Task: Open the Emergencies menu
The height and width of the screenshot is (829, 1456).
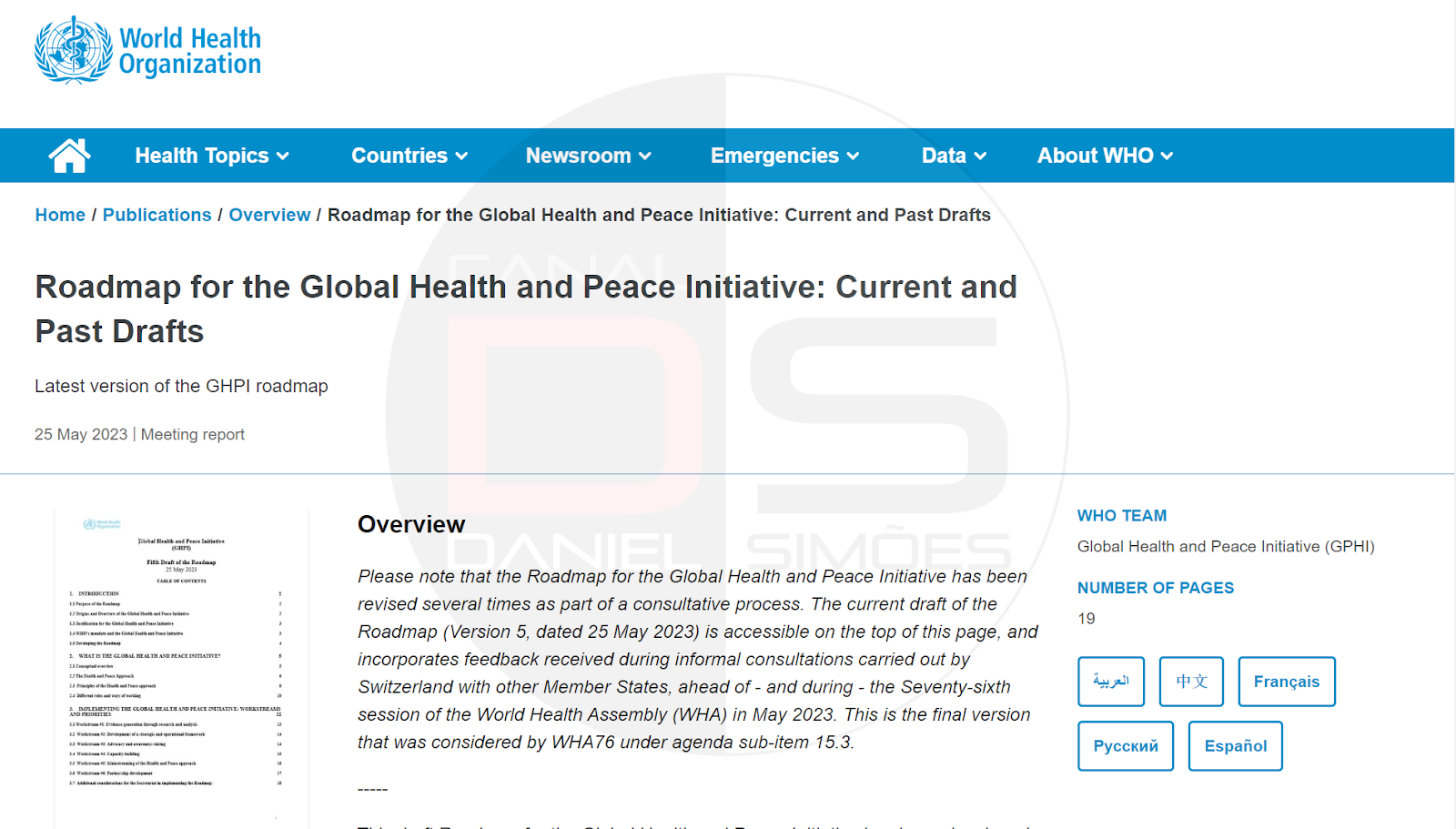Action: point(785,156)
